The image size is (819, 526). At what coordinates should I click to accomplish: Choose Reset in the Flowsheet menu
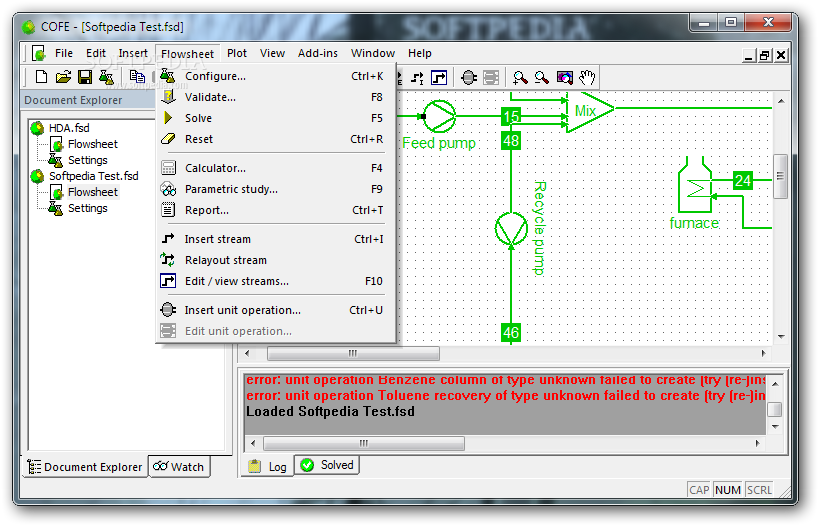[x=275, y=139]
